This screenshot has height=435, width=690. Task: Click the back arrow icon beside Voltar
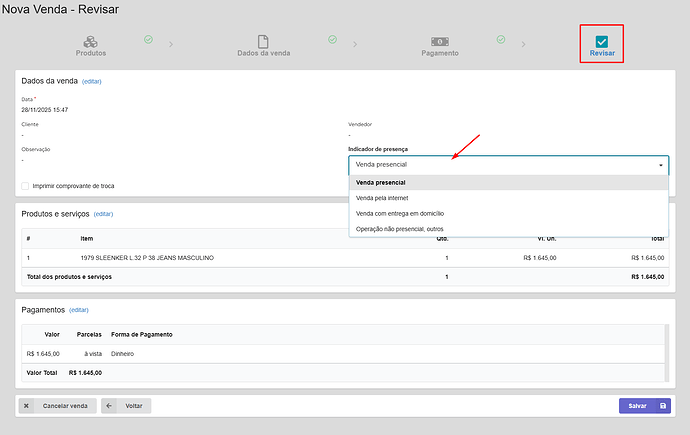click(x=109, y=406)
